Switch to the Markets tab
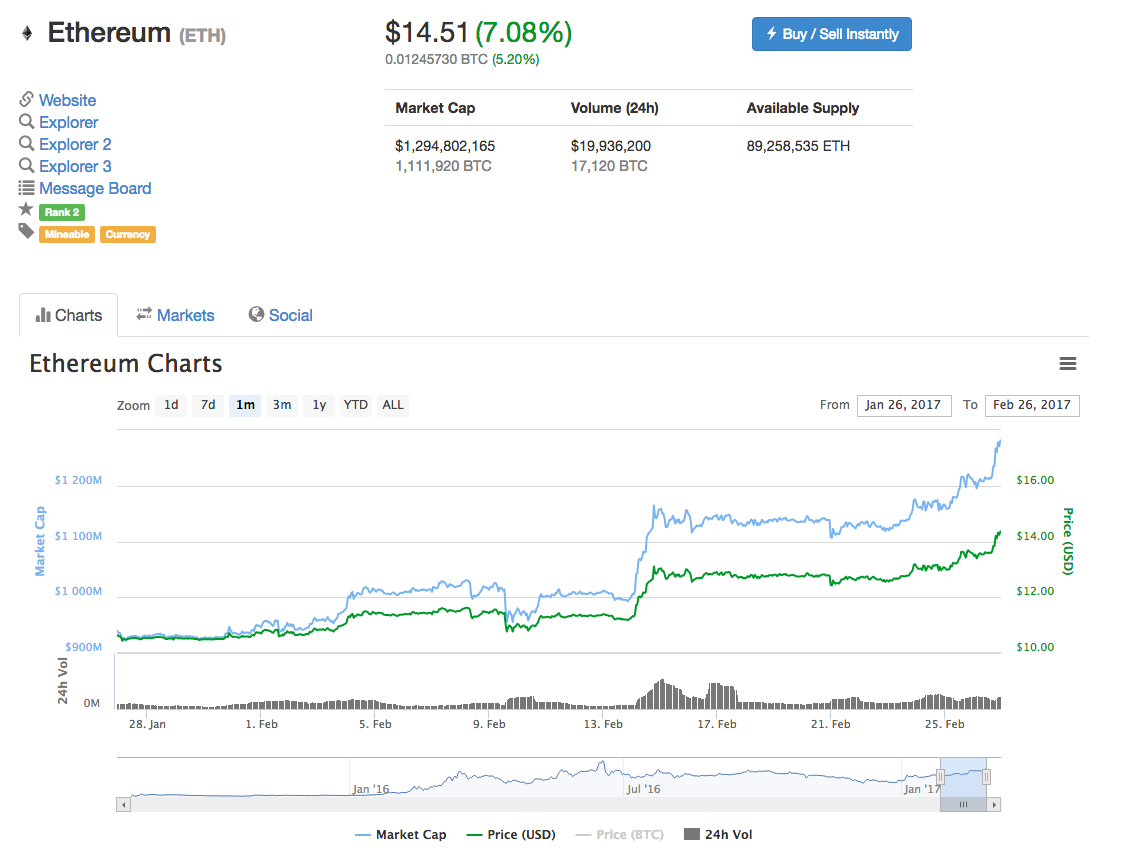This screenshot has height=848, width=1123. (186, 315)
